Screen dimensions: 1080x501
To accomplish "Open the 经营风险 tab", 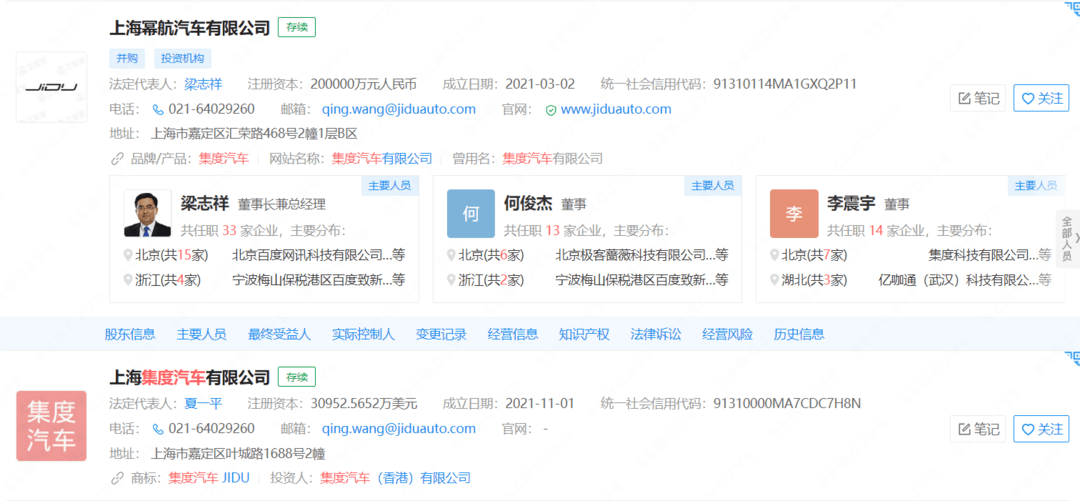I will (x=727, y=335).
